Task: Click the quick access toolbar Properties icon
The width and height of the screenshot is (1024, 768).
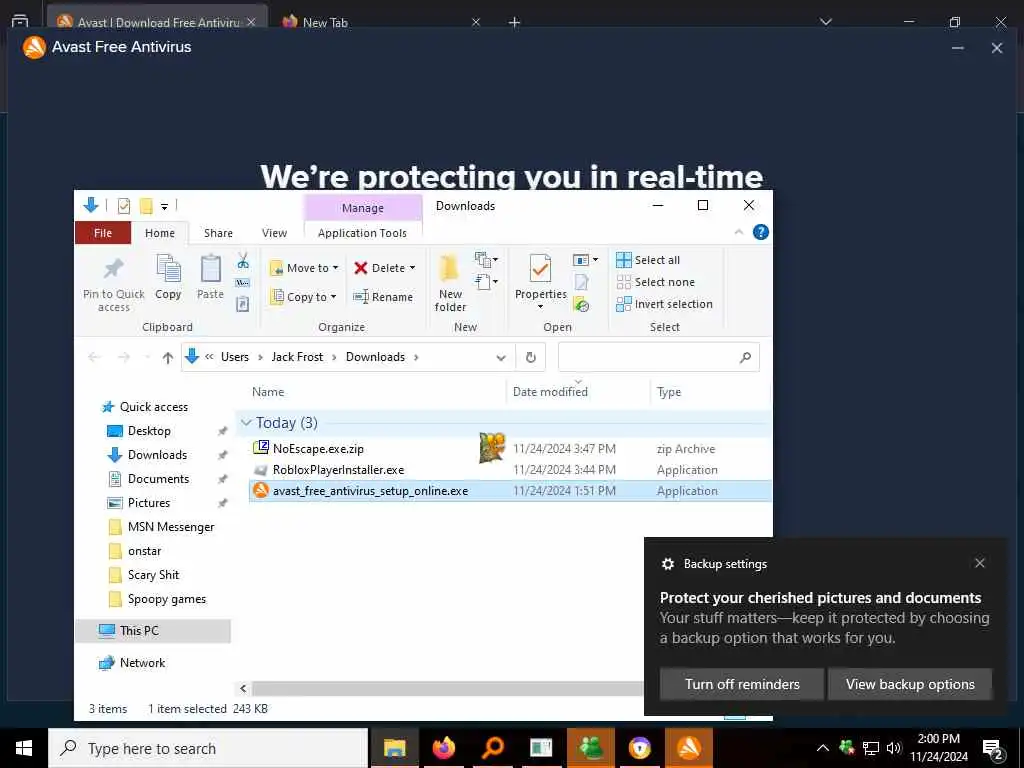Action: coord(123,206)
